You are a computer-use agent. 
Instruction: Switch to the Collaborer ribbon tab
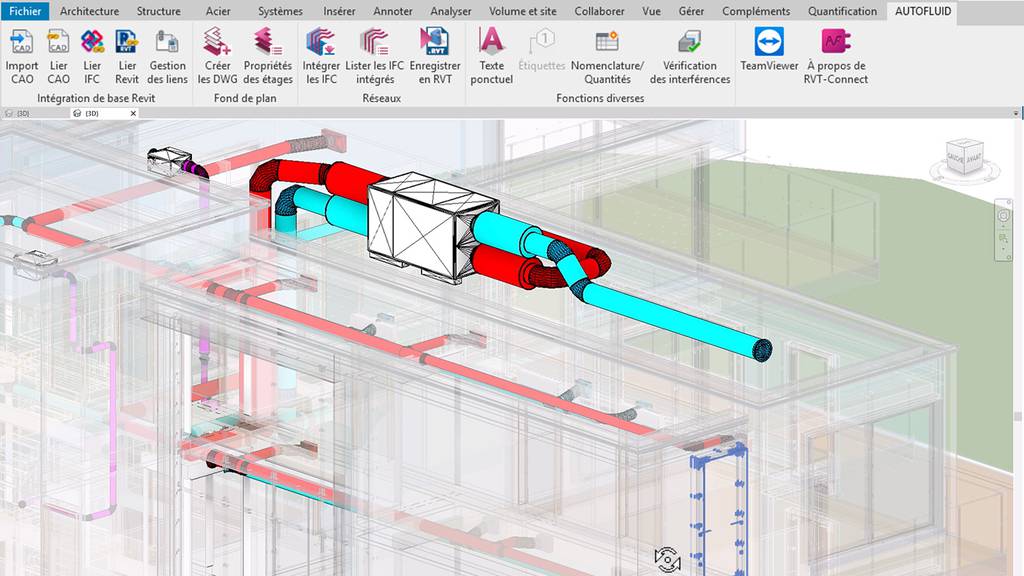[599, 11]
